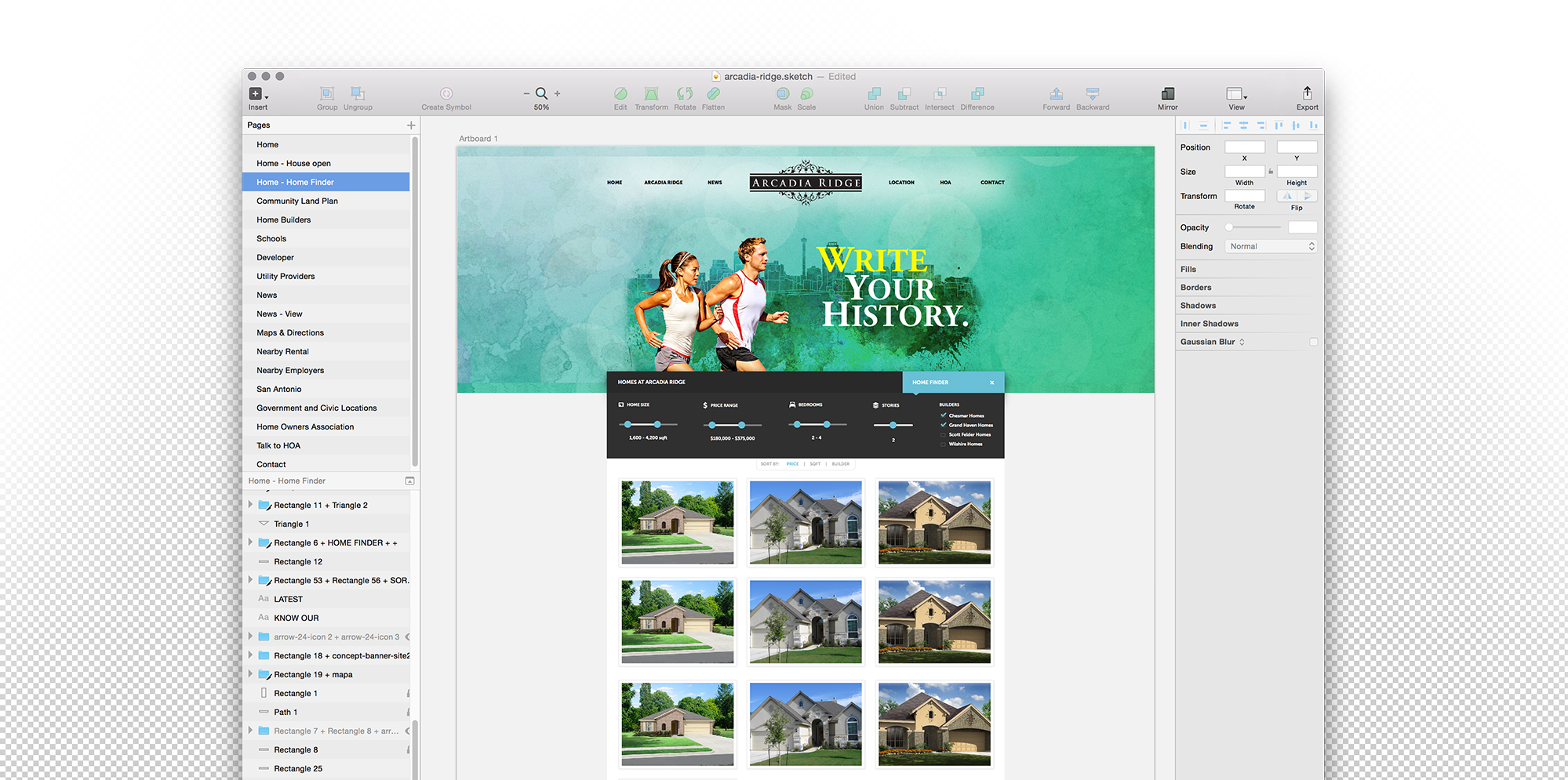Toggle Scott Felder Homes builder checkbox
The height and width of the screenshot is (780, 1568).
pyautogui.click(x=943, y=434)
